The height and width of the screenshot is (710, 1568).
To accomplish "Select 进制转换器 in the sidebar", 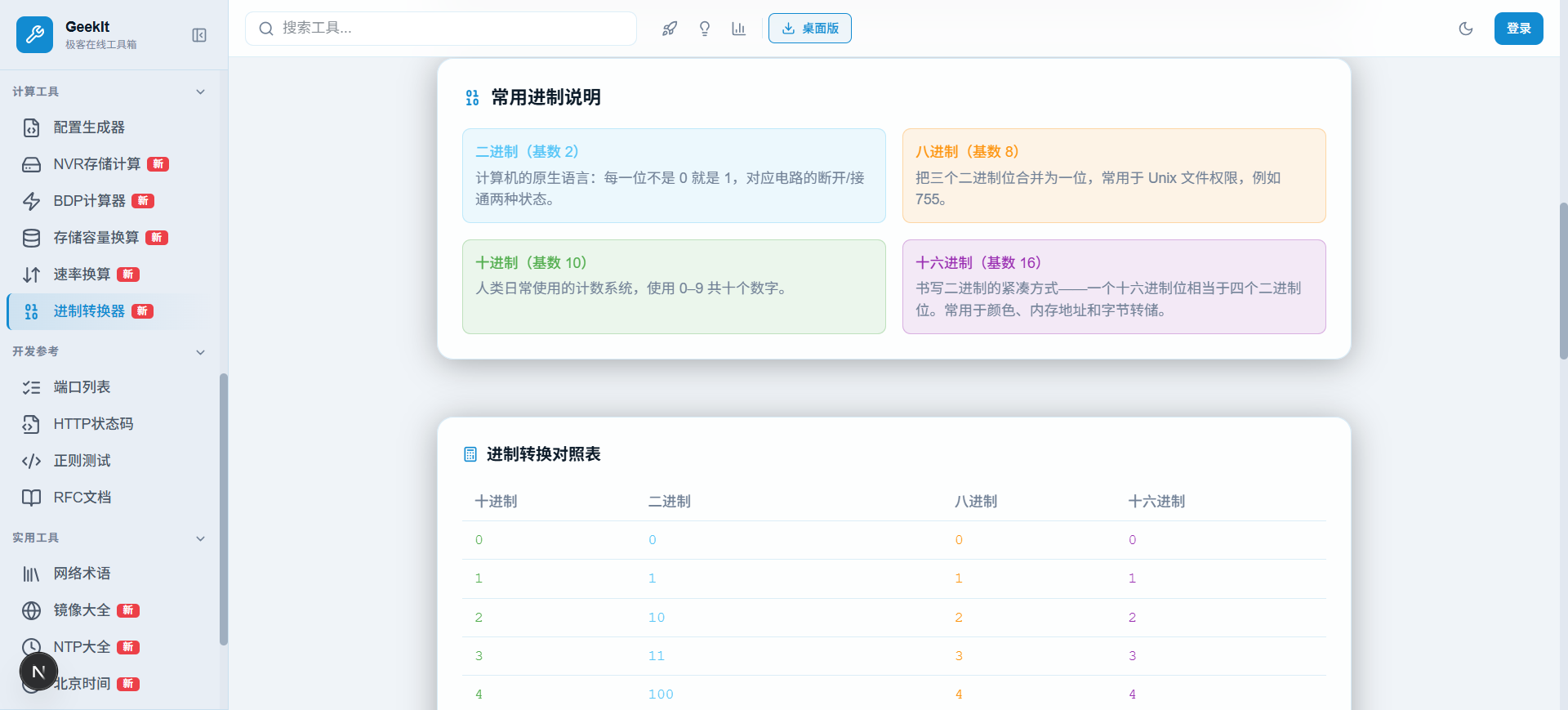I will click(x=110, y=311).
